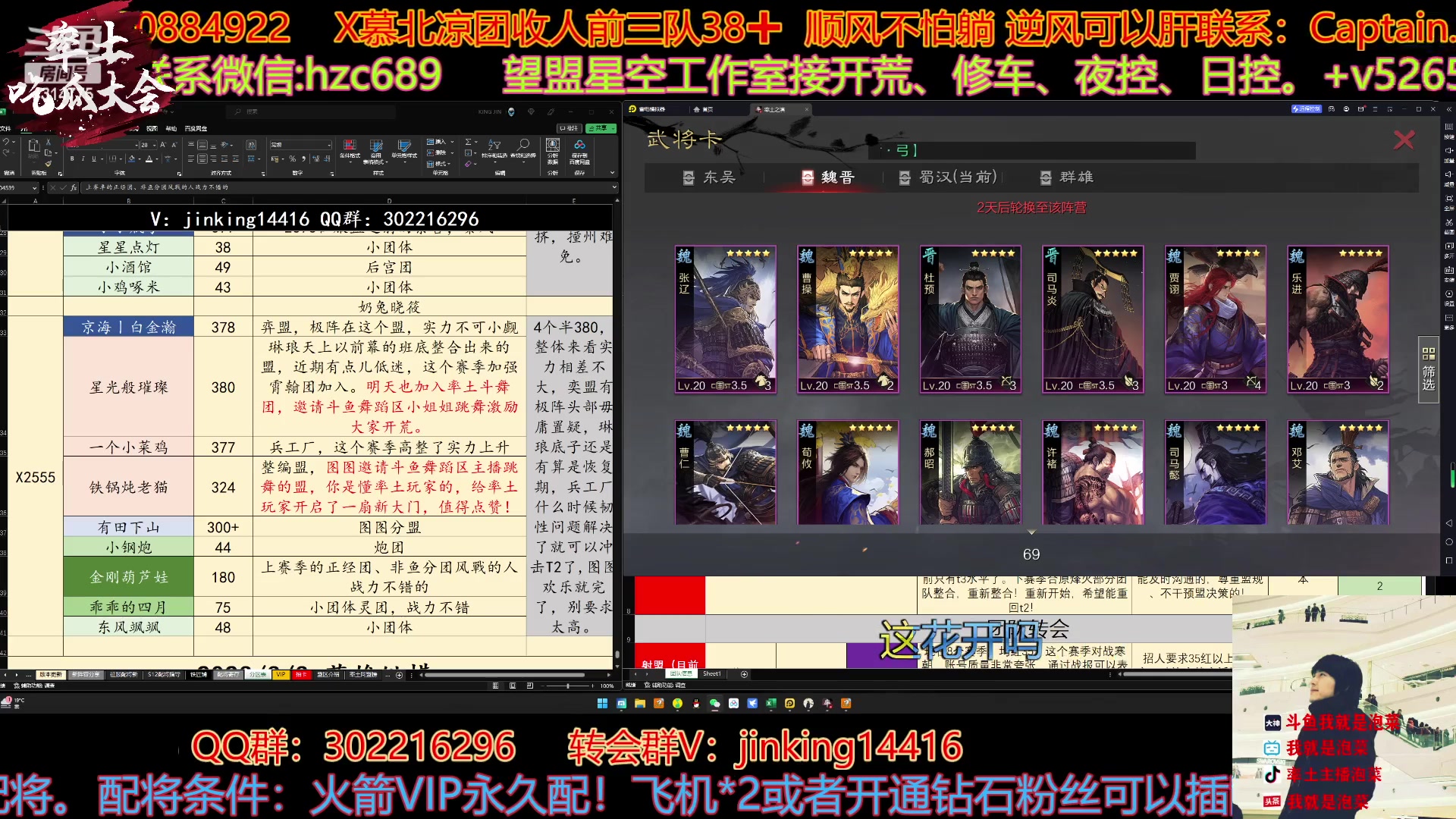Click the Excel zoom slider in status bar
The image size is (1456, 819).
coord(568,686)
